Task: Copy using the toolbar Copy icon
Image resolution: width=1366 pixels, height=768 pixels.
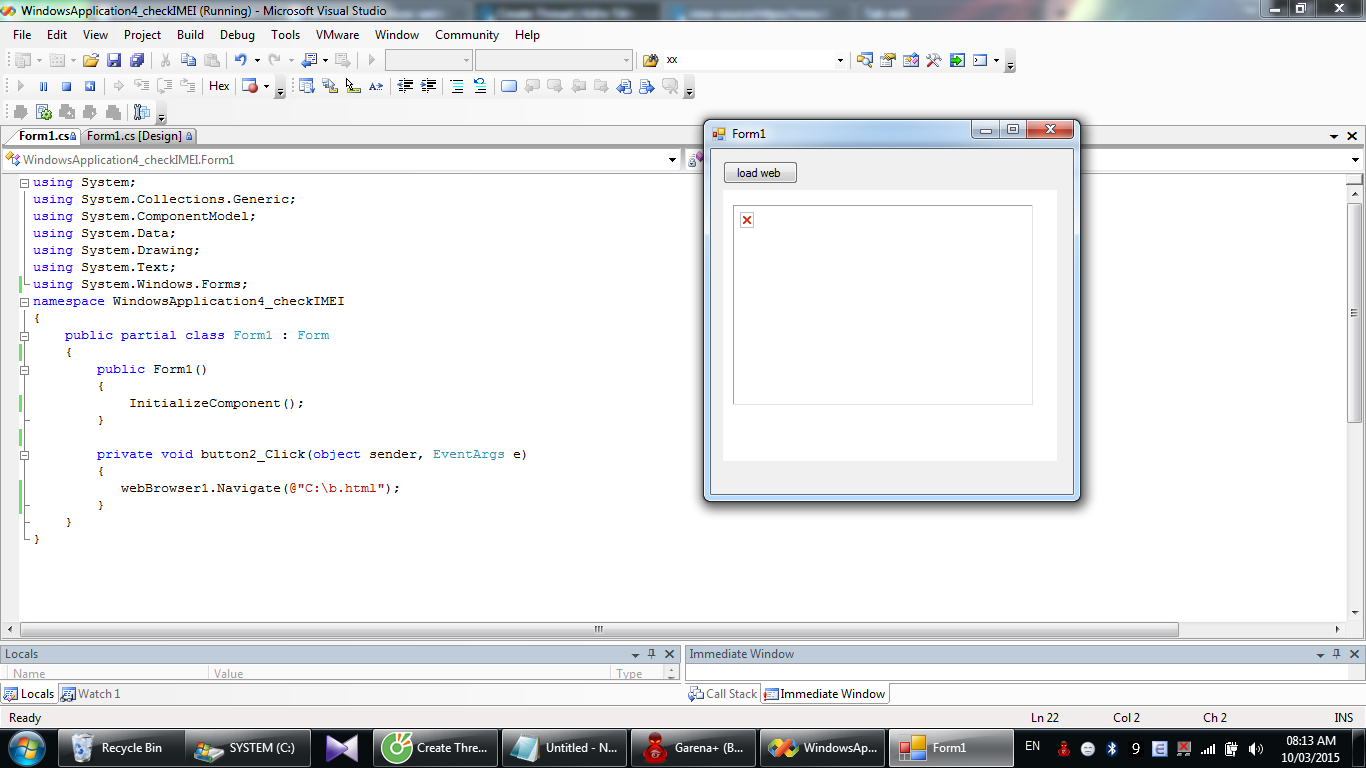Action: pos(188,60)
